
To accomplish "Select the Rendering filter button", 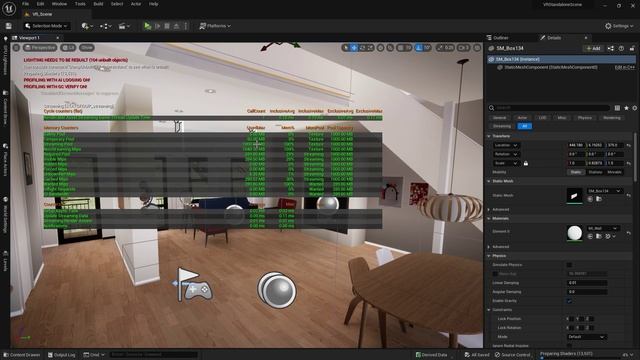I will (x=611, y=118).
